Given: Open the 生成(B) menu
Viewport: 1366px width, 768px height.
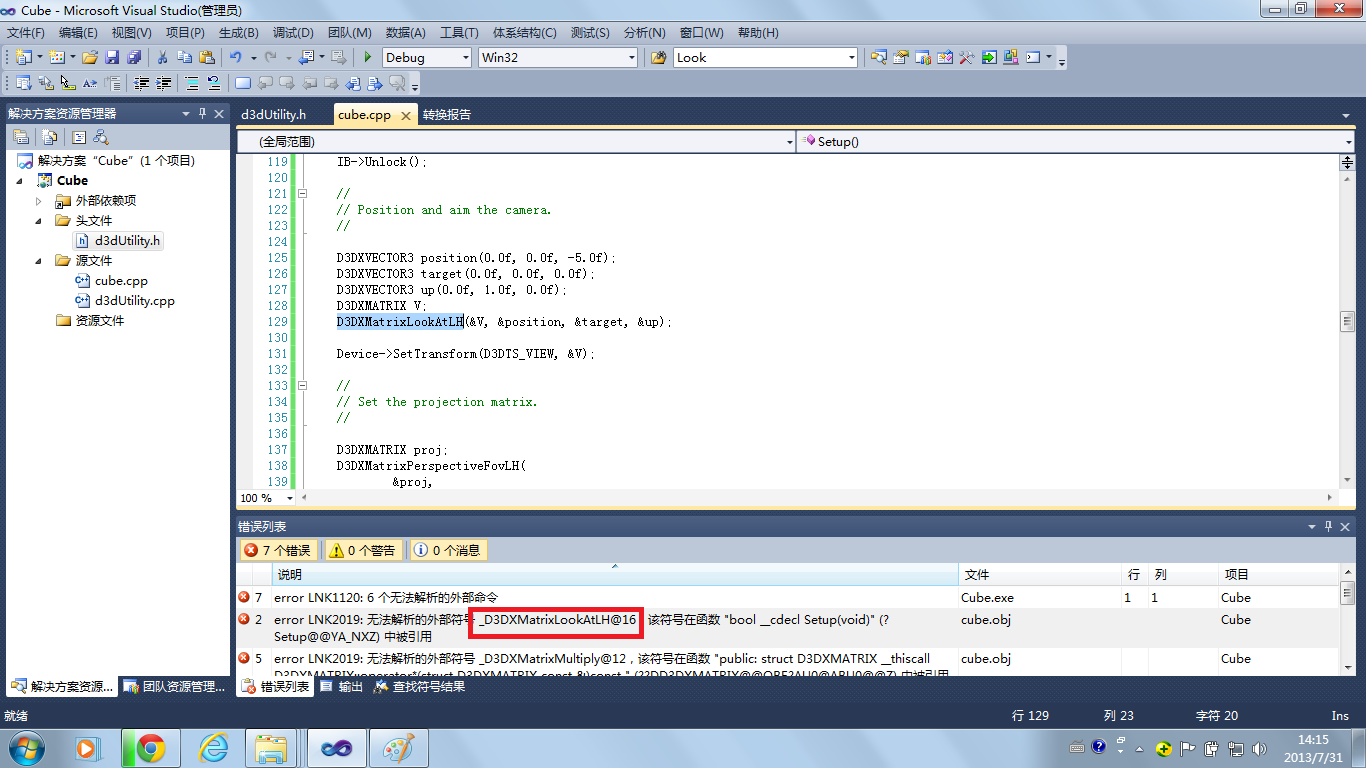Looking at the screenshot, I should [x=238, y=33].
